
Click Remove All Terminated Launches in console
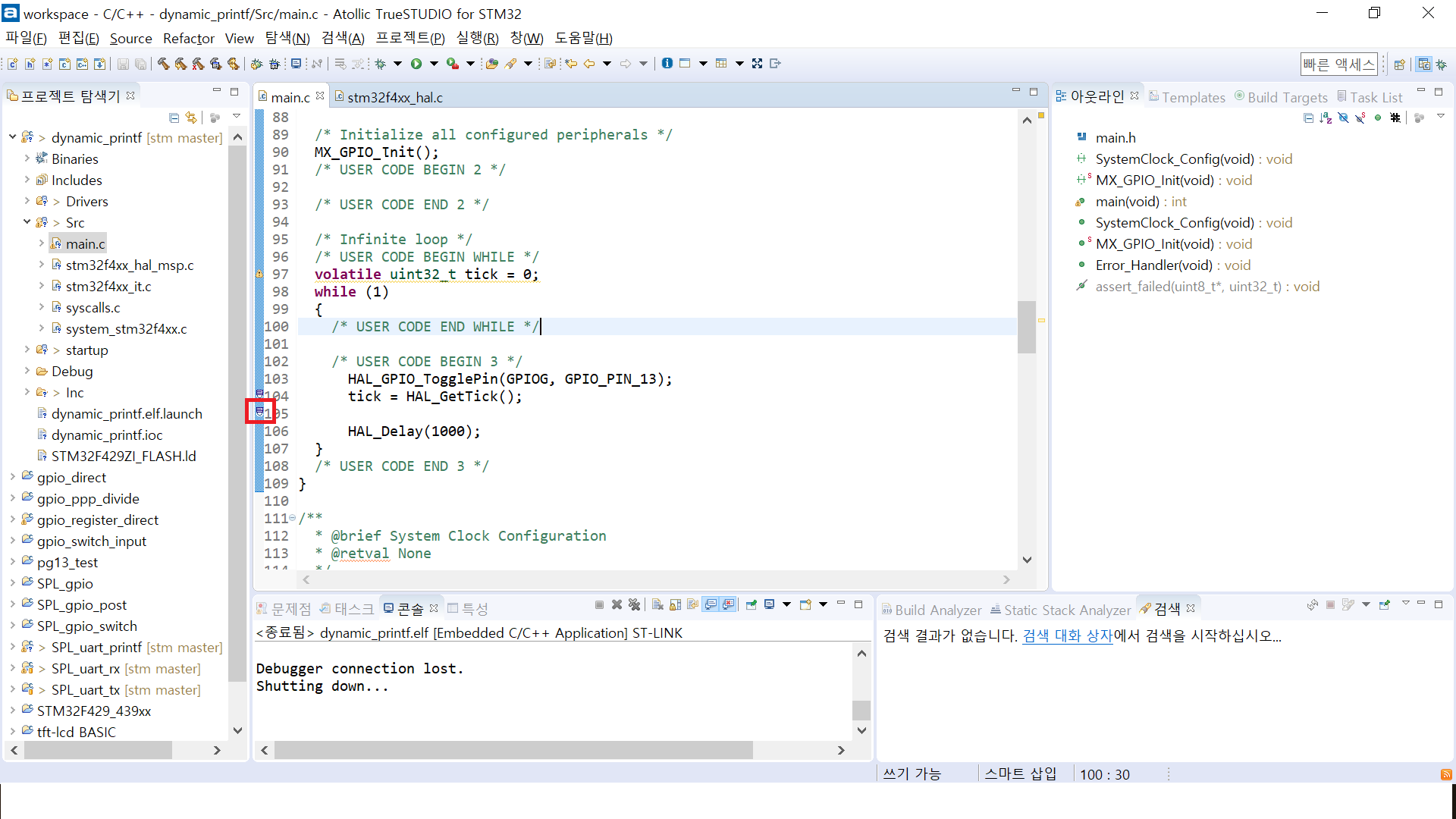coord(635,605)
